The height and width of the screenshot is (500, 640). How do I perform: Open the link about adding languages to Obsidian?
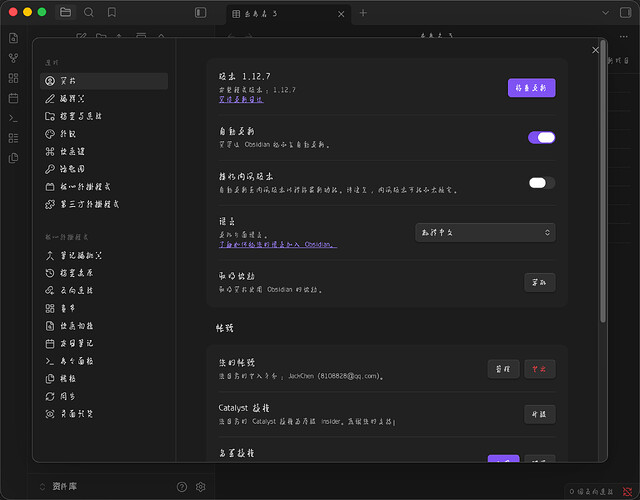(278, 244)
